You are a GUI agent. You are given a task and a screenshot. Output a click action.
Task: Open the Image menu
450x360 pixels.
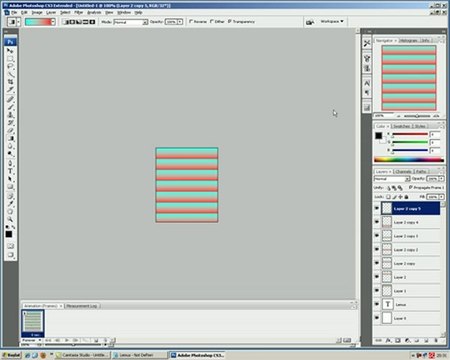tap(37, 12)
